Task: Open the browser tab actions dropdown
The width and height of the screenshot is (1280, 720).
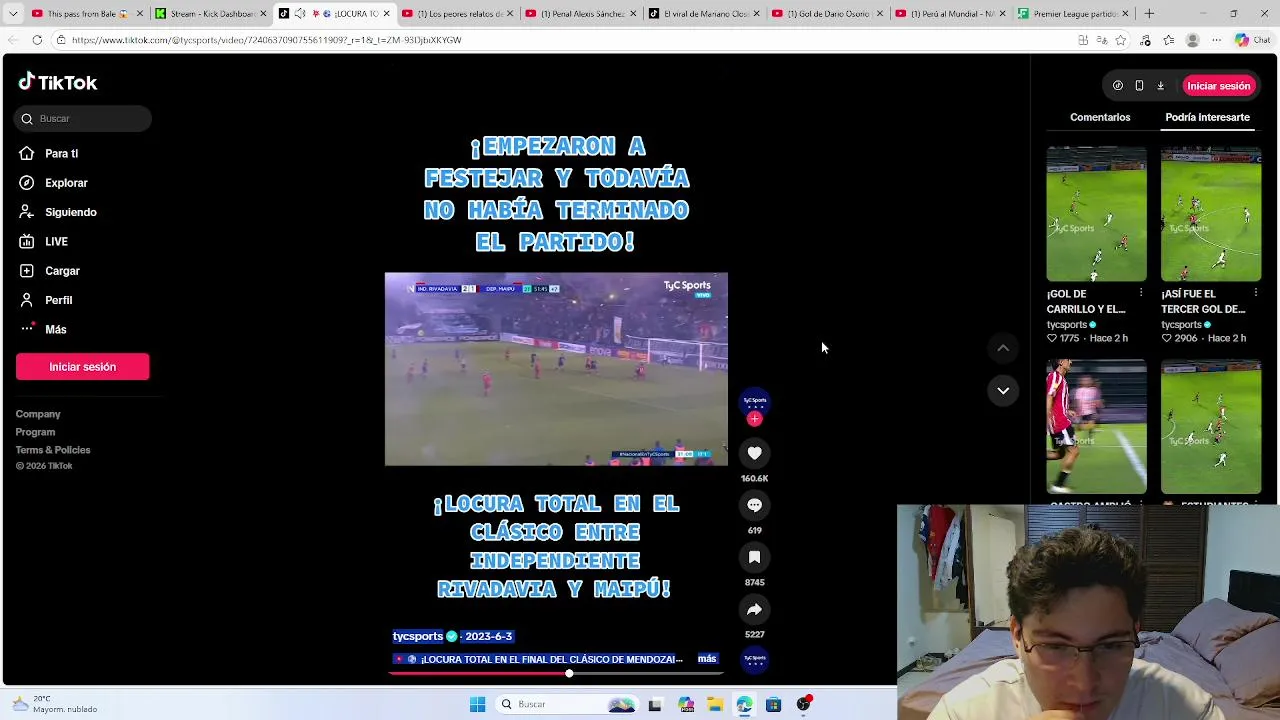Action: [12, 14]
